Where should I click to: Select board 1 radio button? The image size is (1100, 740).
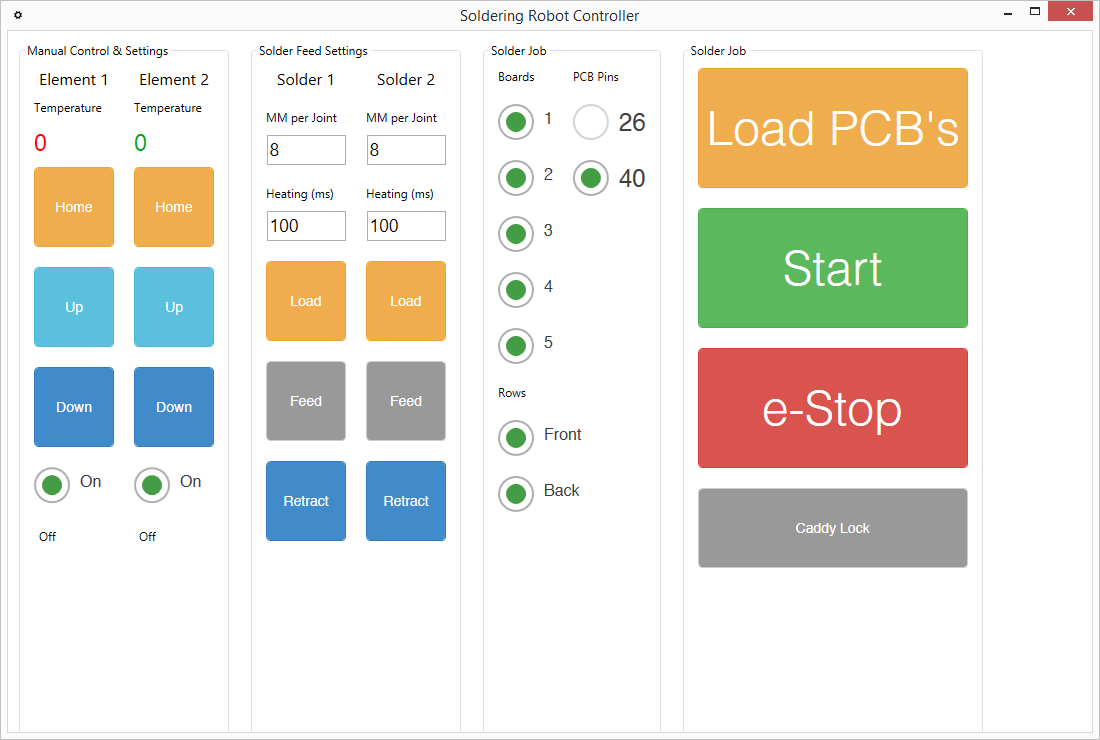pyautogui.click(x=516, y=122)
